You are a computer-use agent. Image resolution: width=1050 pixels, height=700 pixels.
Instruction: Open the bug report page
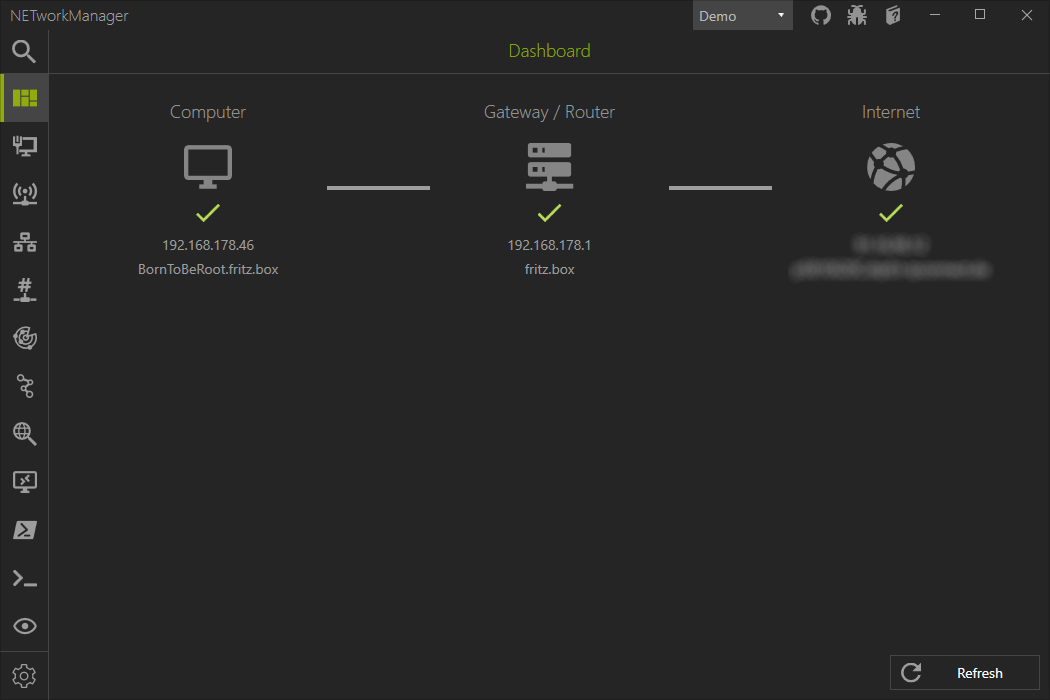tap(856, 15)
